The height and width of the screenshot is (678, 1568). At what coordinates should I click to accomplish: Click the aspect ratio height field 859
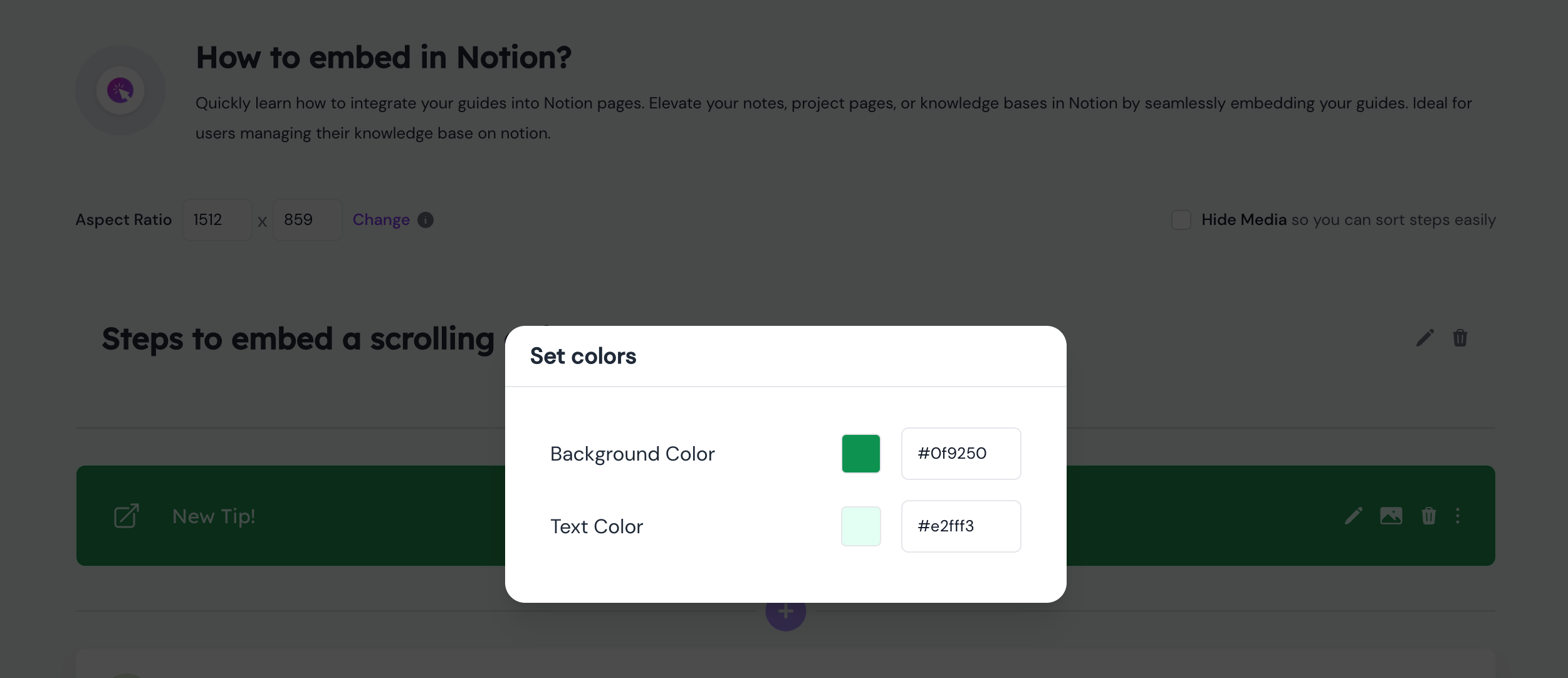point(308,220)
